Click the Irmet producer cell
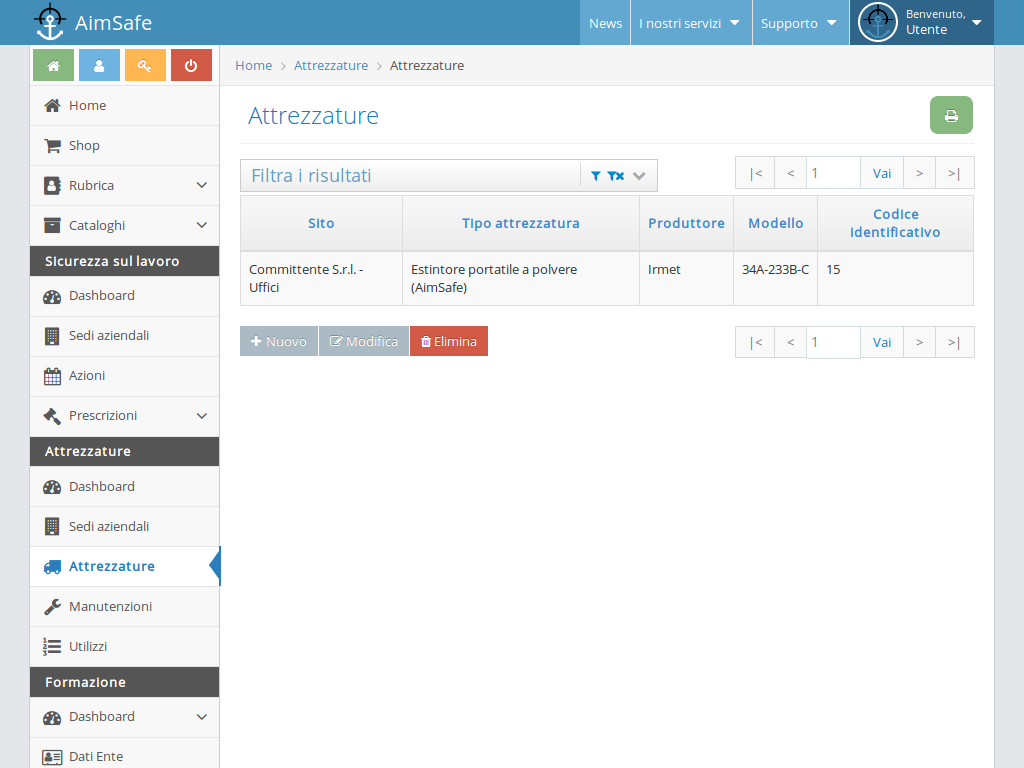Viewport: 1024px width, 768px height. (686, 279)
